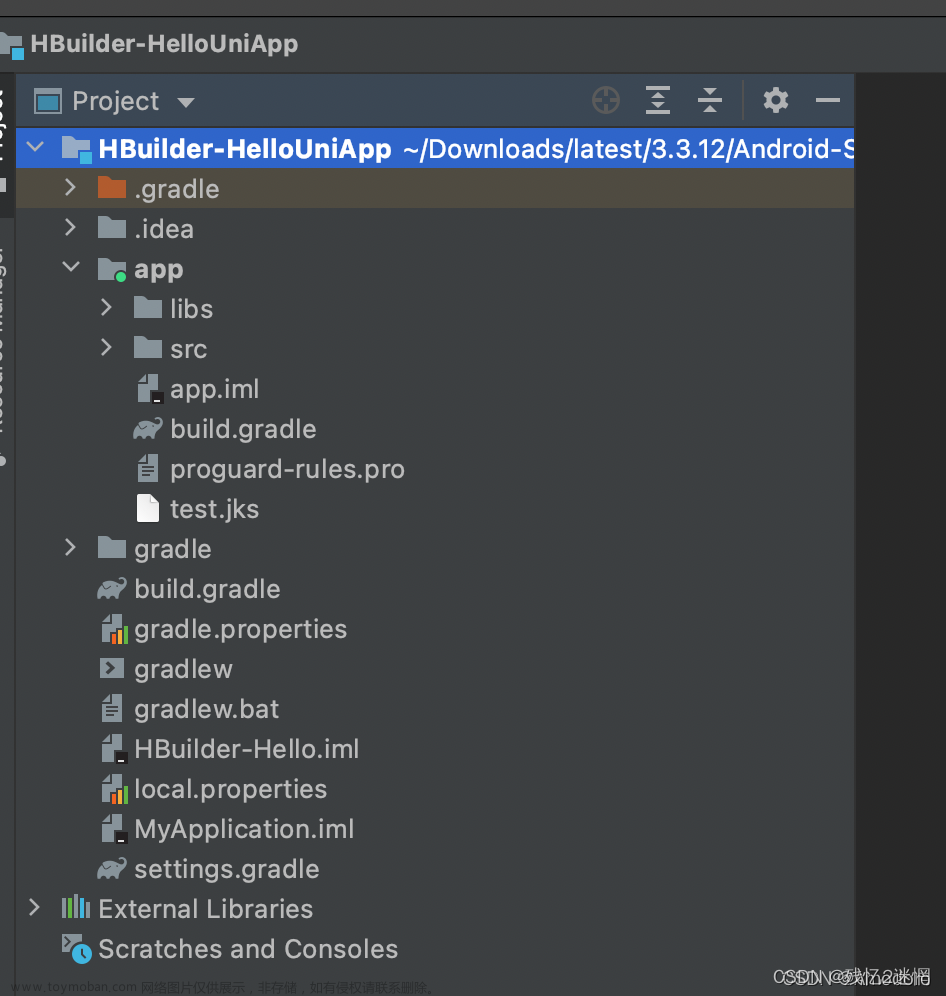Expand the .idea folder chevron
The height and width of the screenshot is (996, 946).
click(x=70, y=227)
